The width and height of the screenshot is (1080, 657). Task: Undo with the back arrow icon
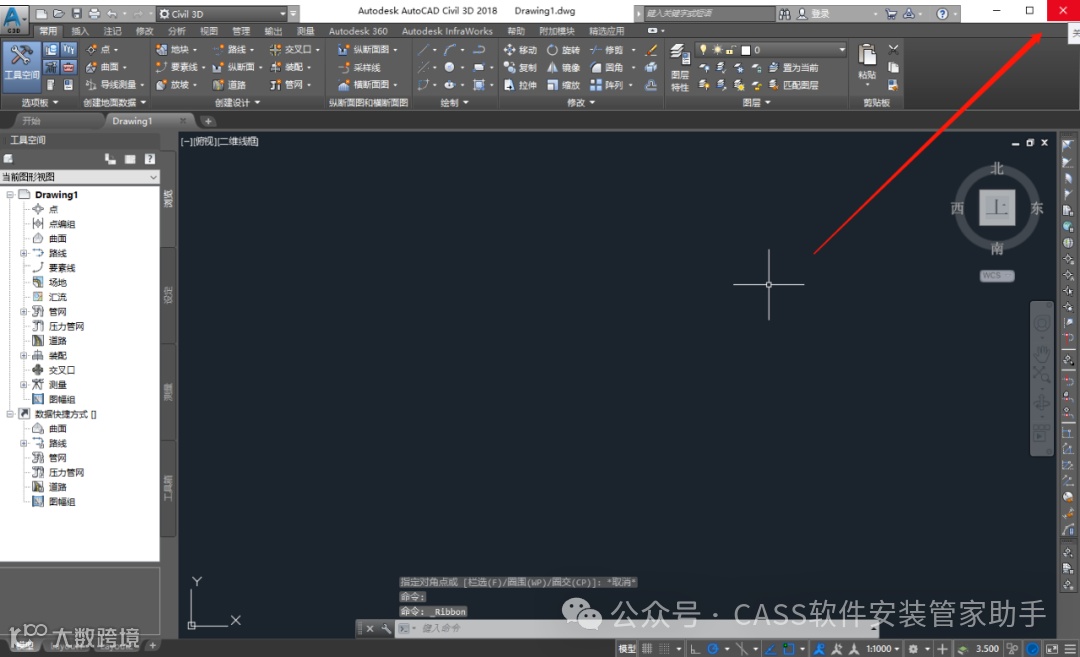click(112, 13)
